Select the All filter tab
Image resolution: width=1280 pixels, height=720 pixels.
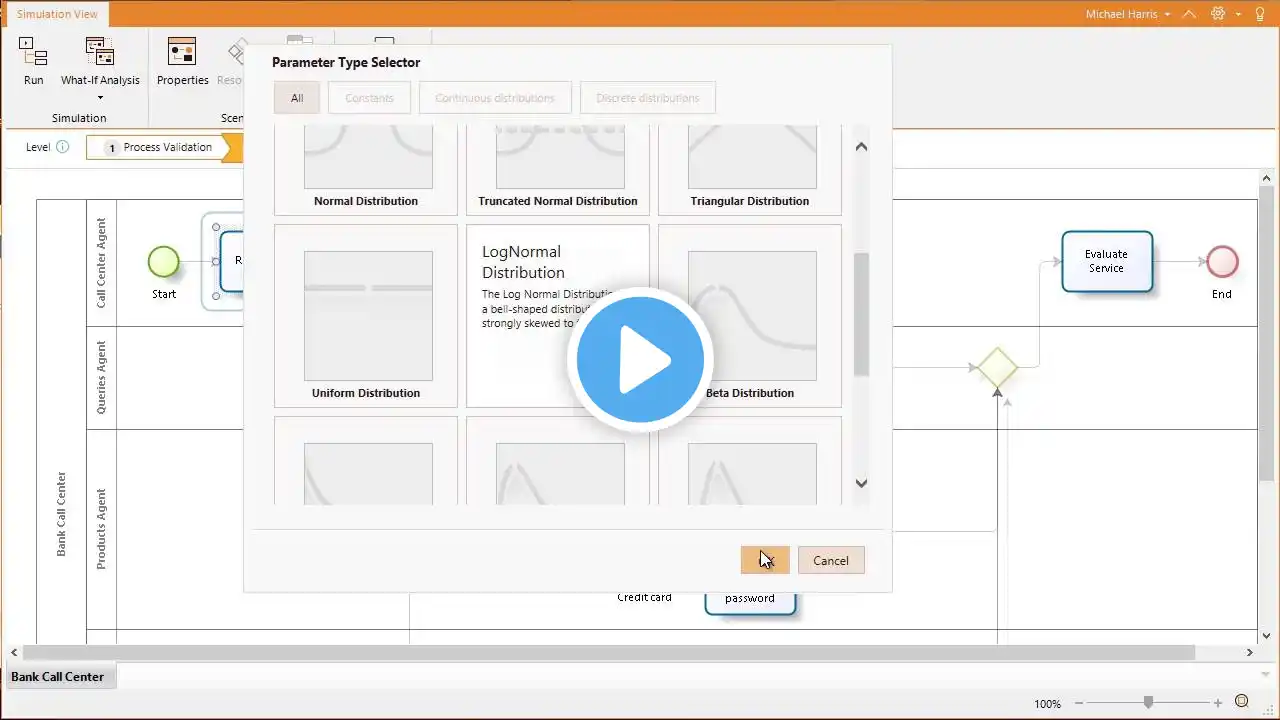coord(297,98)
